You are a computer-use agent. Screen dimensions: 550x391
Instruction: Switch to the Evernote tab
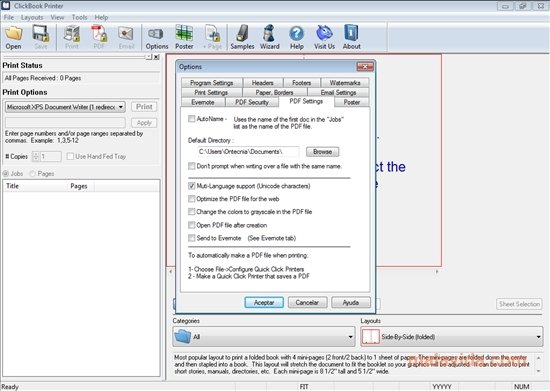pyautogui.click(x=203, y=102)
